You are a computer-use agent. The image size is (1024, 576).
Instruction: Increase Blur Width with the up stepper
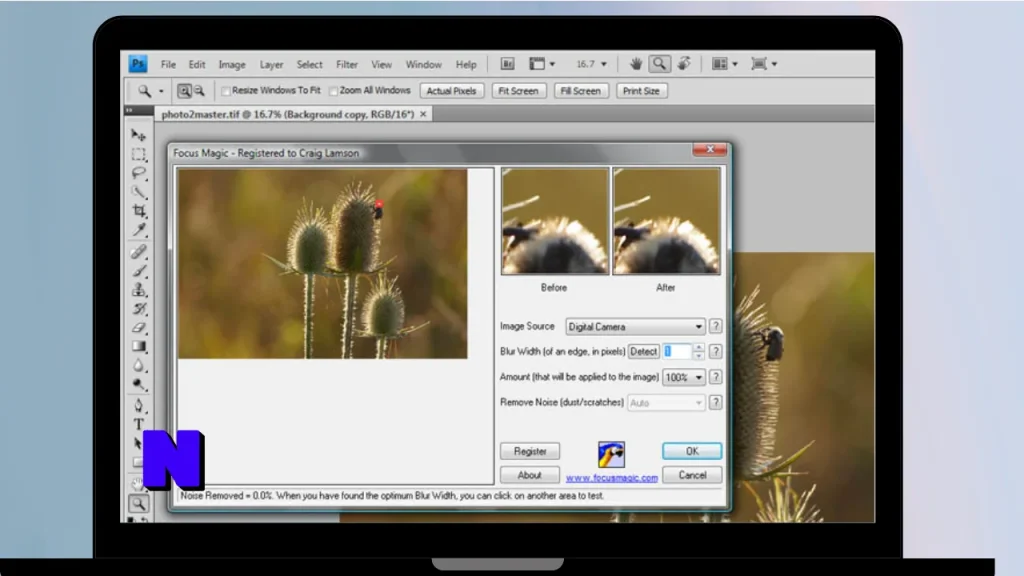(699, 347)
